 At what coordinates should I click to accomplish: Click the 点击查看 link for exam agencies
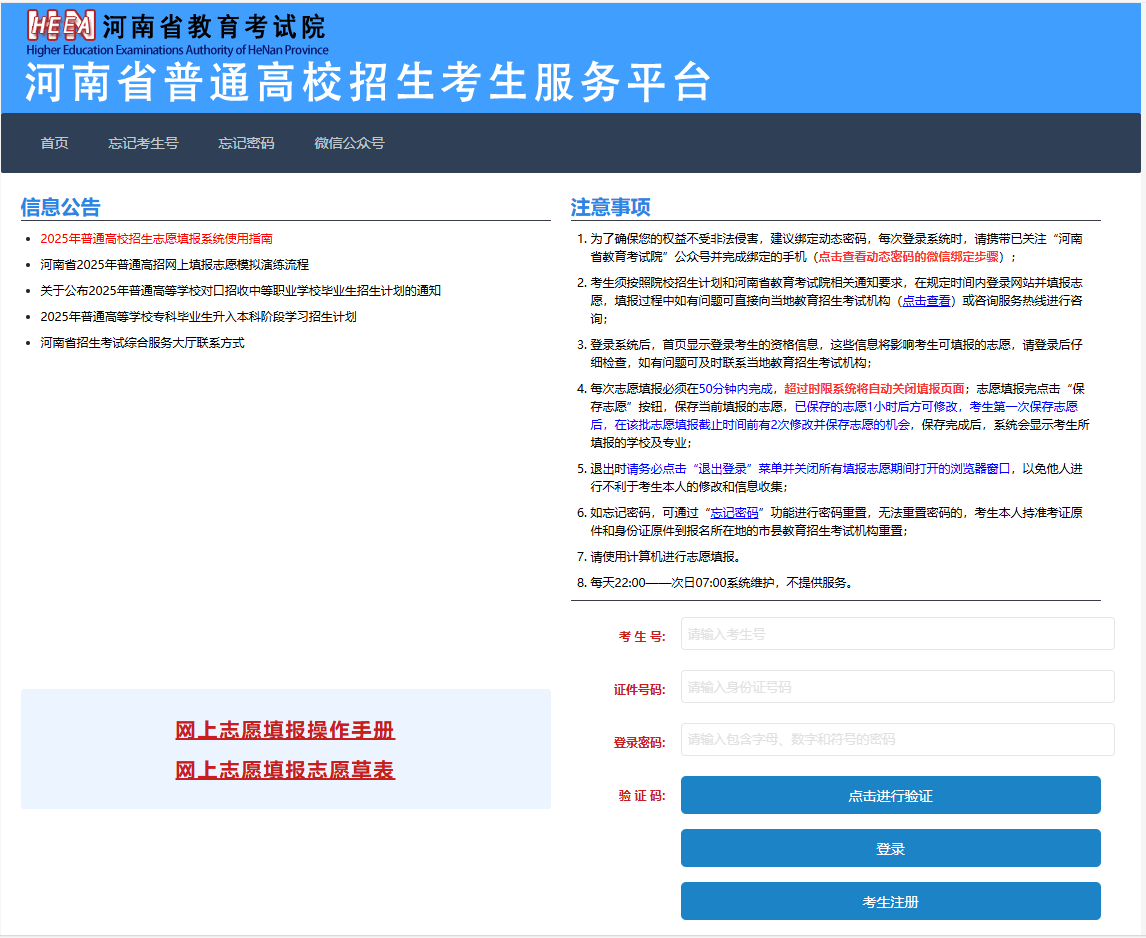[x=926, y=301]
